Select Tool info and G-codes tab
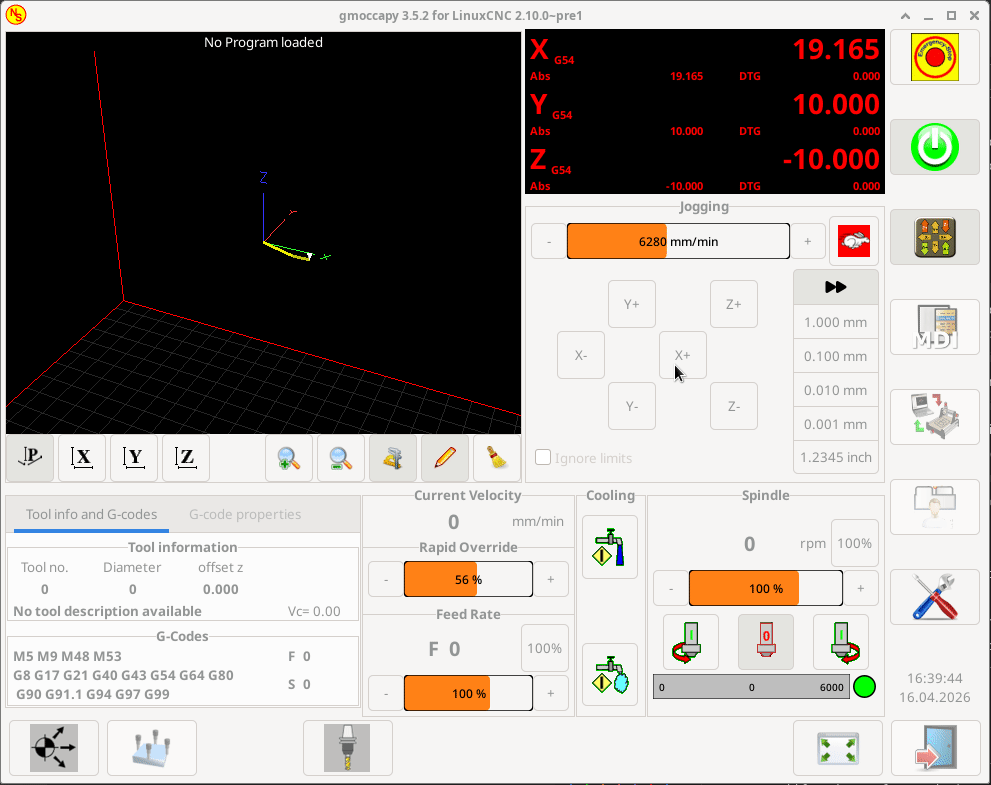The height and width of the screenshot is (785, 991). [91, 514]
